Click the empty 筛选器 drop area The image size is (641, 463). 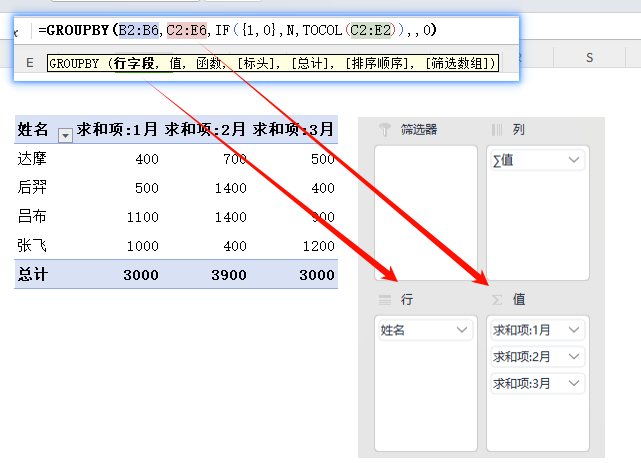[x=426, y=212]
